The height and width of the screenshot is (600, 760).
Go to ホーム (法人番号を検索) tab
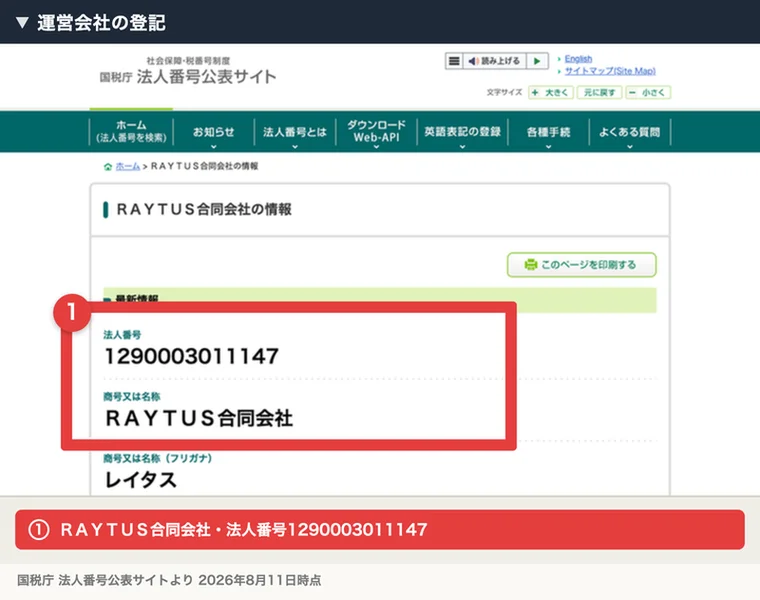click(131, 131)
